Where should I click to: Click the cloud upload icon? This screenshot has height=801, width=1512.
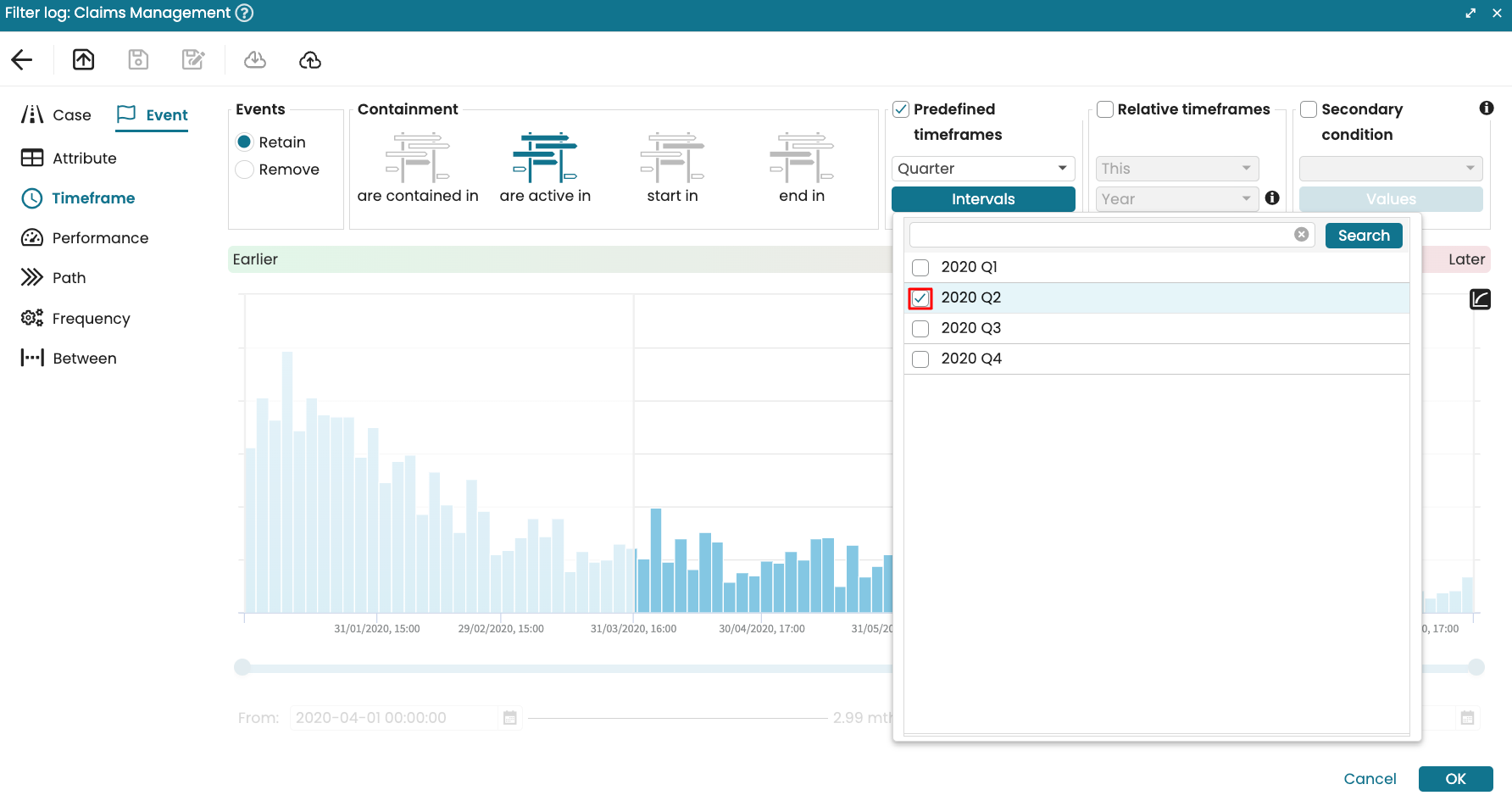click(310, 59)
